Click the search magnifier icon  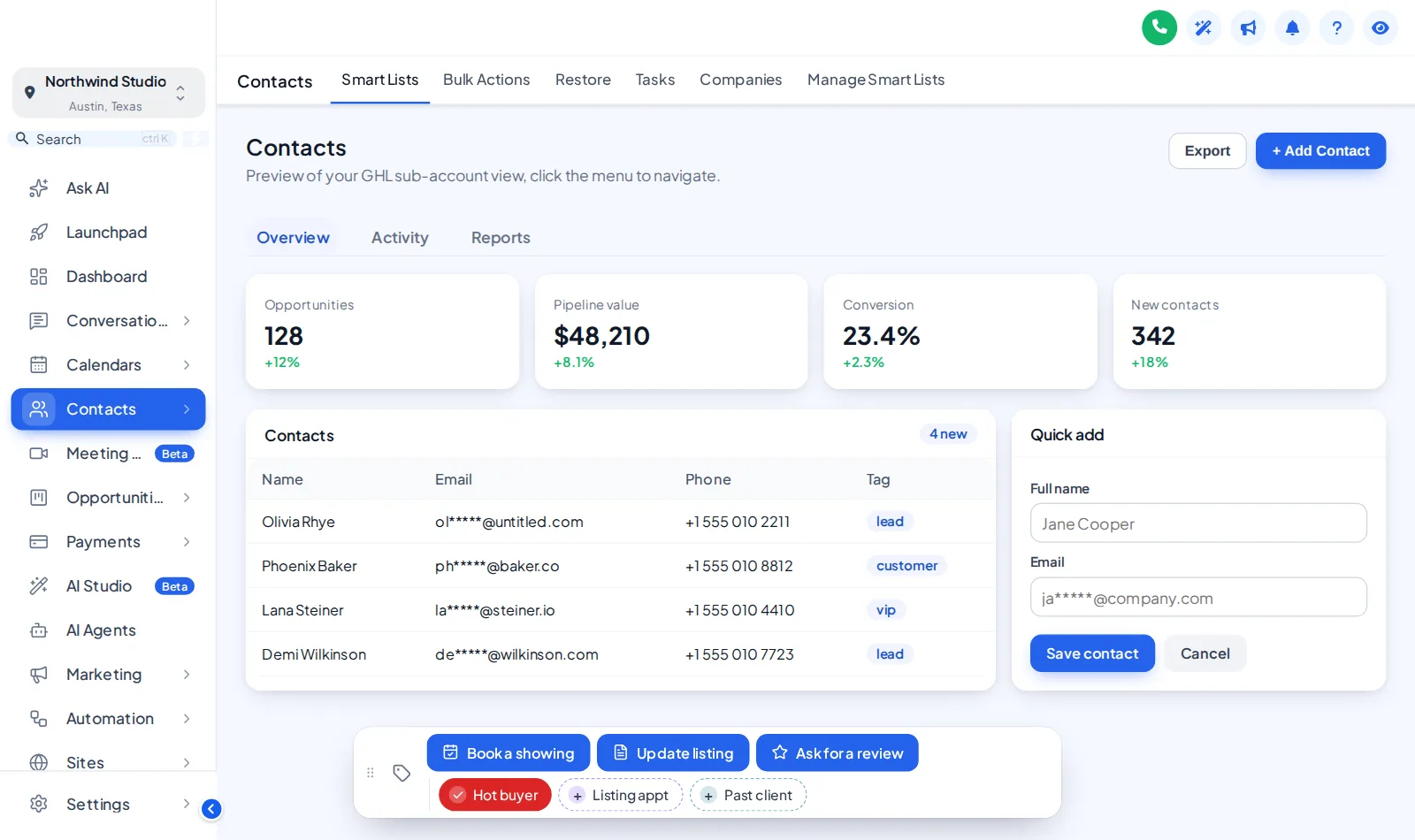[23, 139]
